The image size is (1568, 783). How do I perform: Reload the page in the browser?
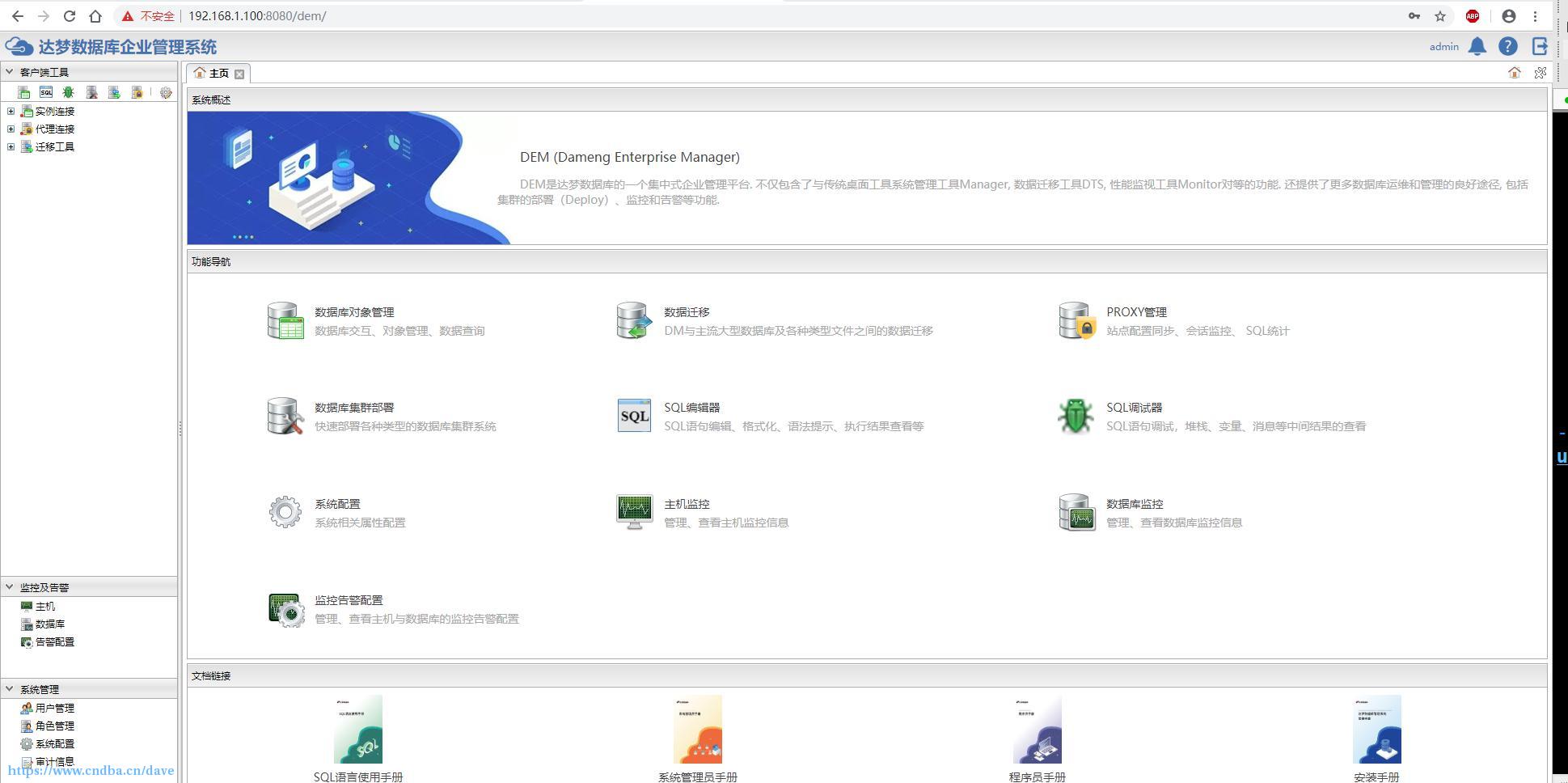coord(70,16)
